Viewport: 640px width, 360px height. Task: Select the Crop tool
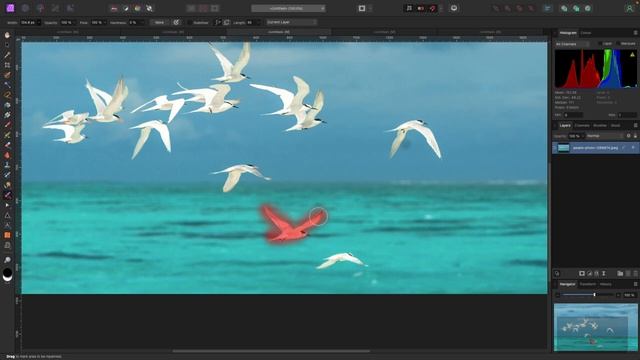pyautogui.click(x=7, y=65)
